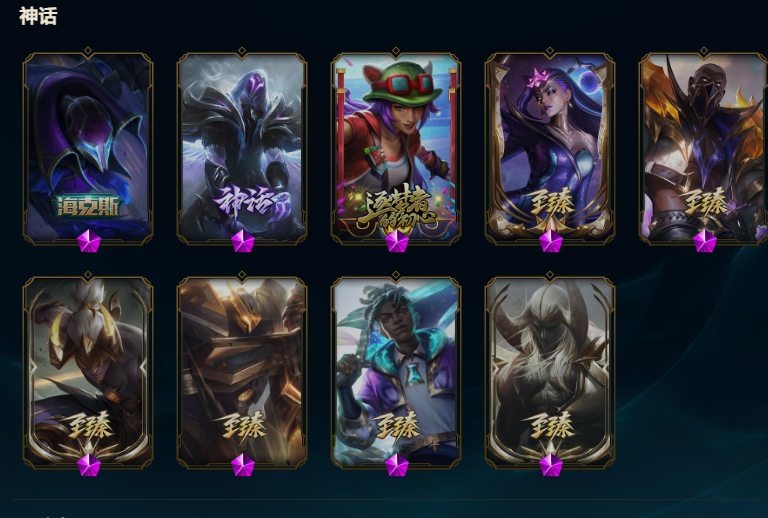Open the 至臻 pale horned figure with long white hair
This screenshot has width=768, height=518.
tap(550, 371)
